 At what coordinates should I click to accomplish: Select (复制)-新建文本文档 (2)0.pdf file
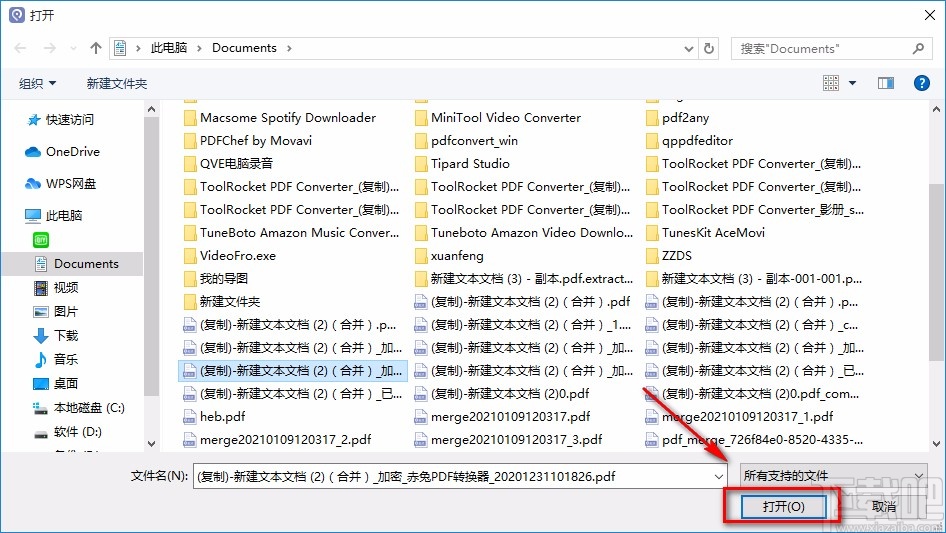502,394
